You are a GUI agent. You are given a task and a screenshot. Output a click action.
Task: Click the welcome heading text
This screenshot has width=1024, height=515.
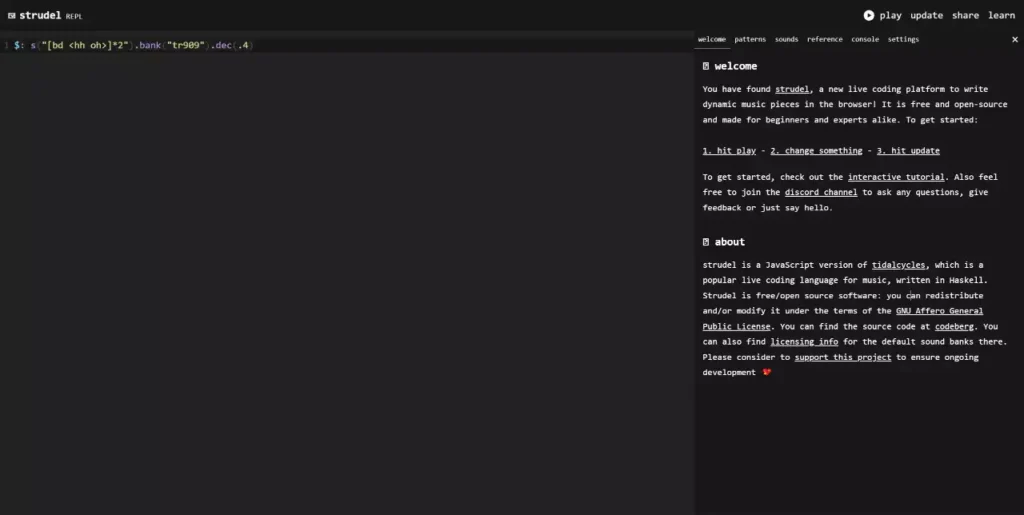point(736,66)
